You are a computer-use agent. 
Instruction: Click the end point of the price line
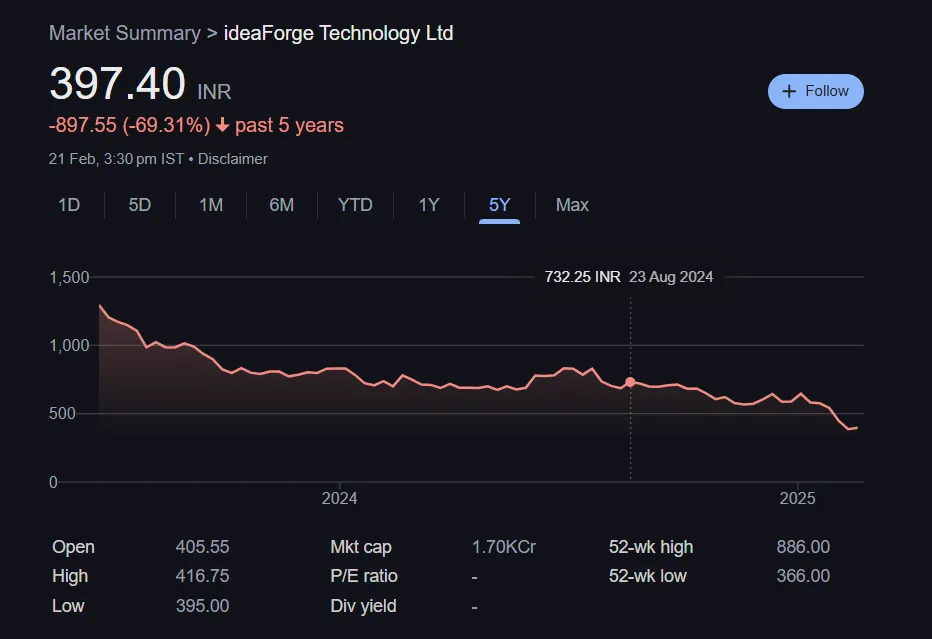point(857,427)
